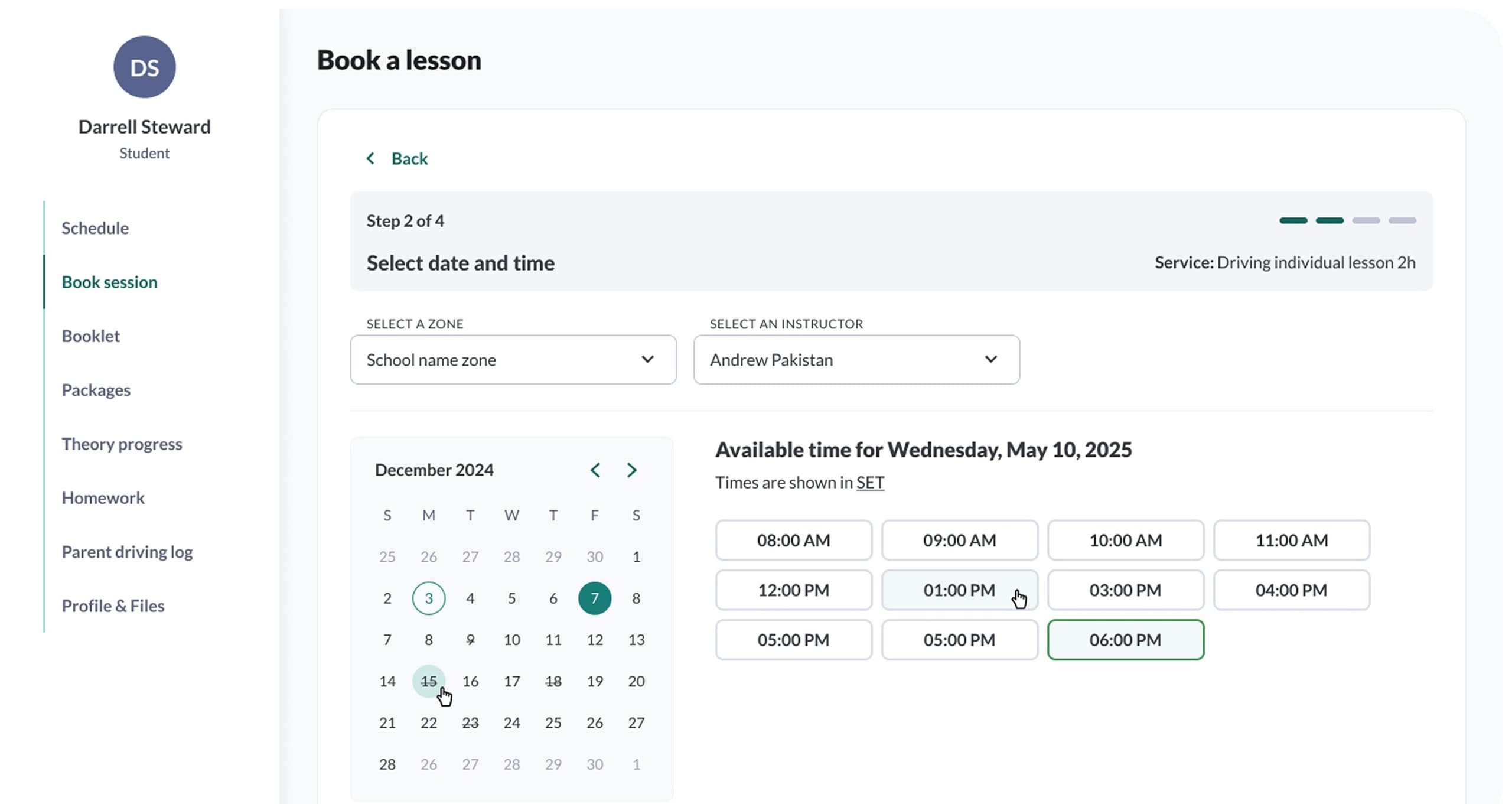Select December 7 on the calendar
Screen dimensions: 1512x804
click(x=594, y=598)
